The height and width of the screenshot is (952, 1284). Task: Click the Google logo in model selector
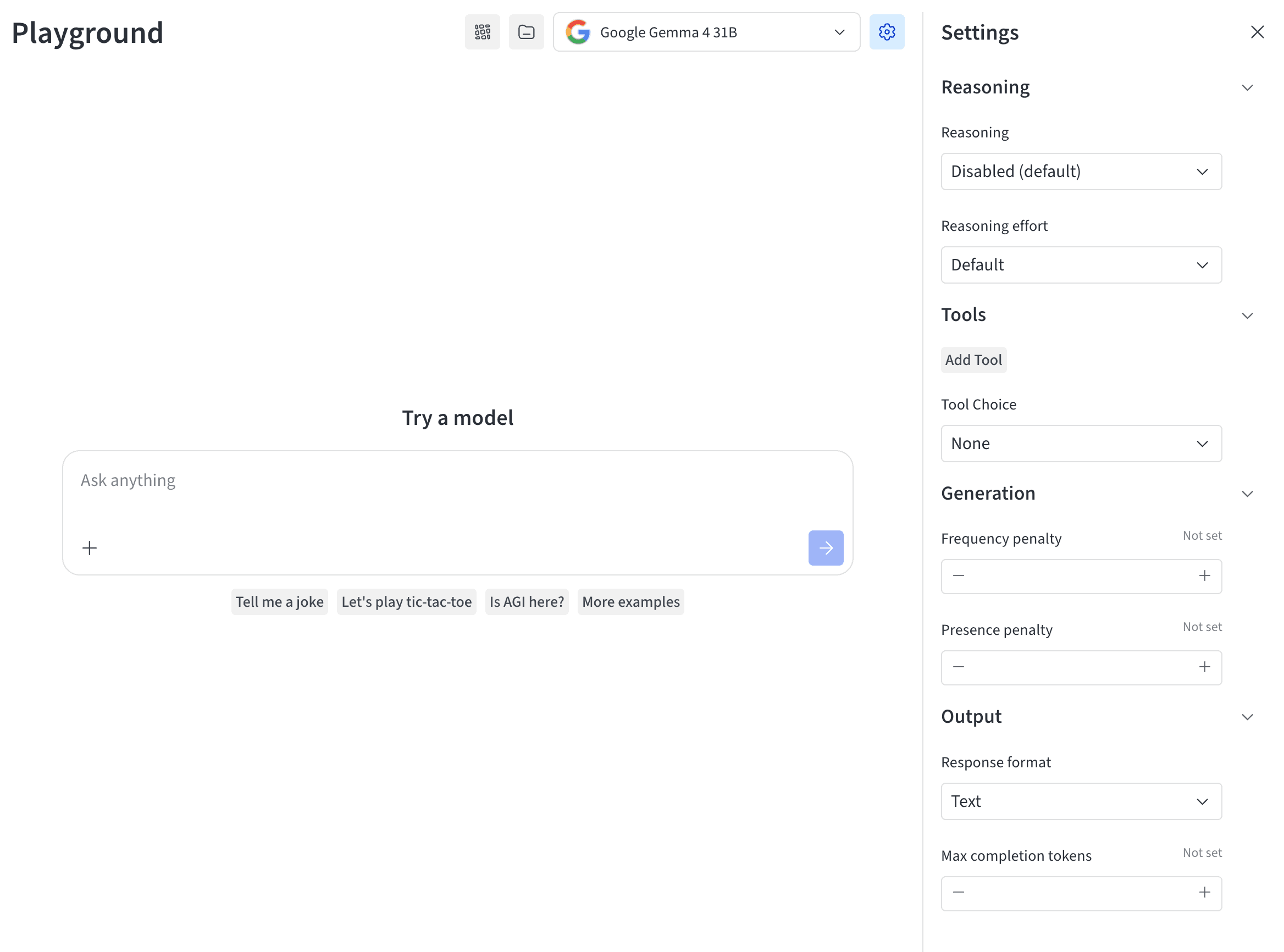[x=578, y=32]
